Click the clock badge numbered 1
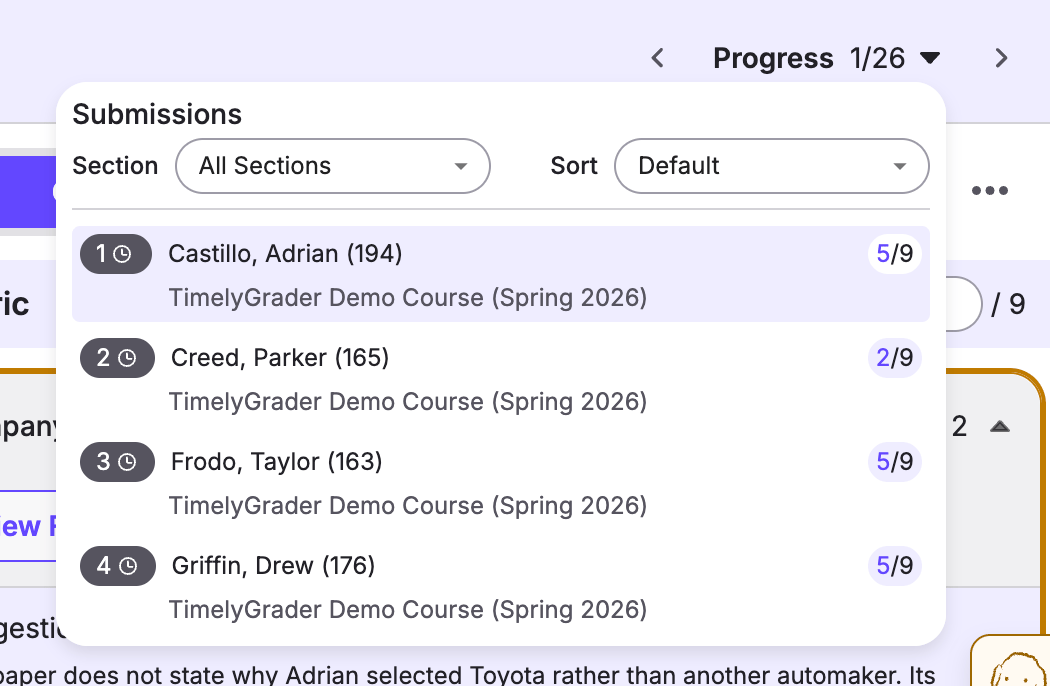The image size is (1050, 686). click(116, 254)
